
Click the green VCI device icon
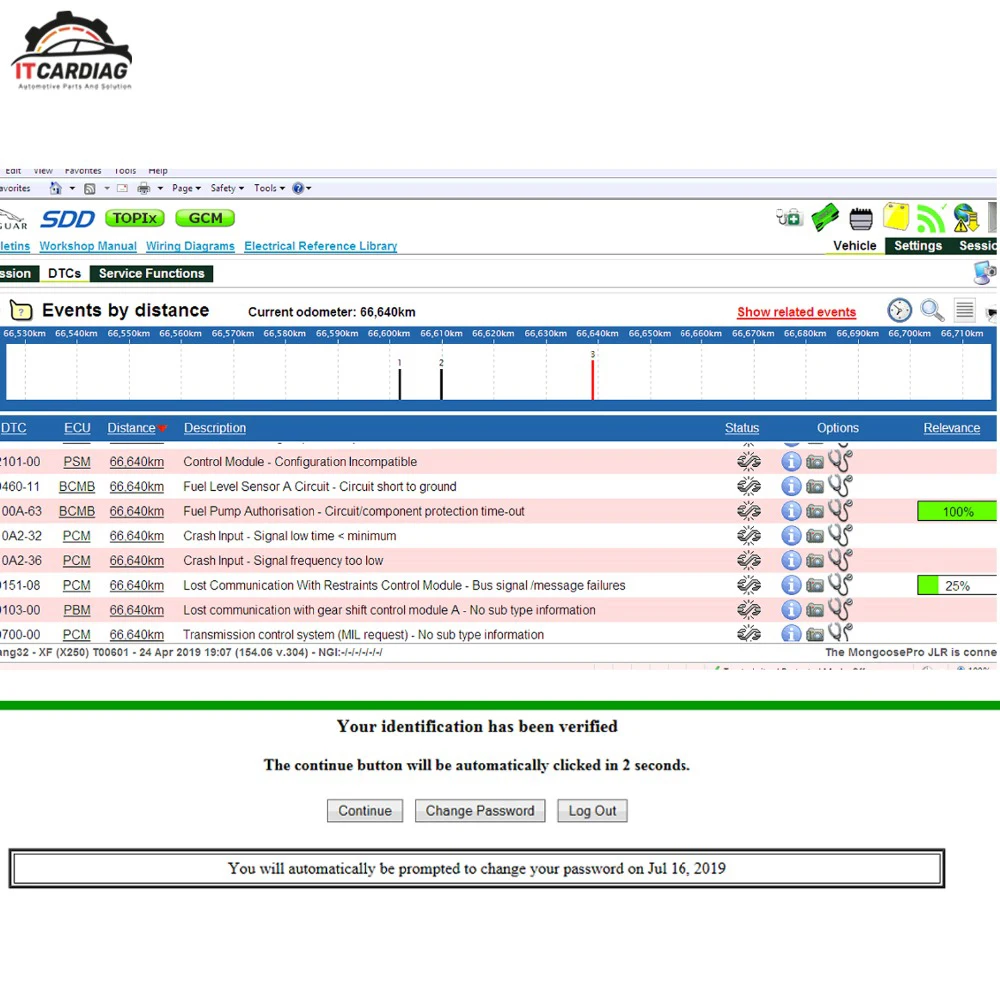pyautogui.click(x=825, y=217)
